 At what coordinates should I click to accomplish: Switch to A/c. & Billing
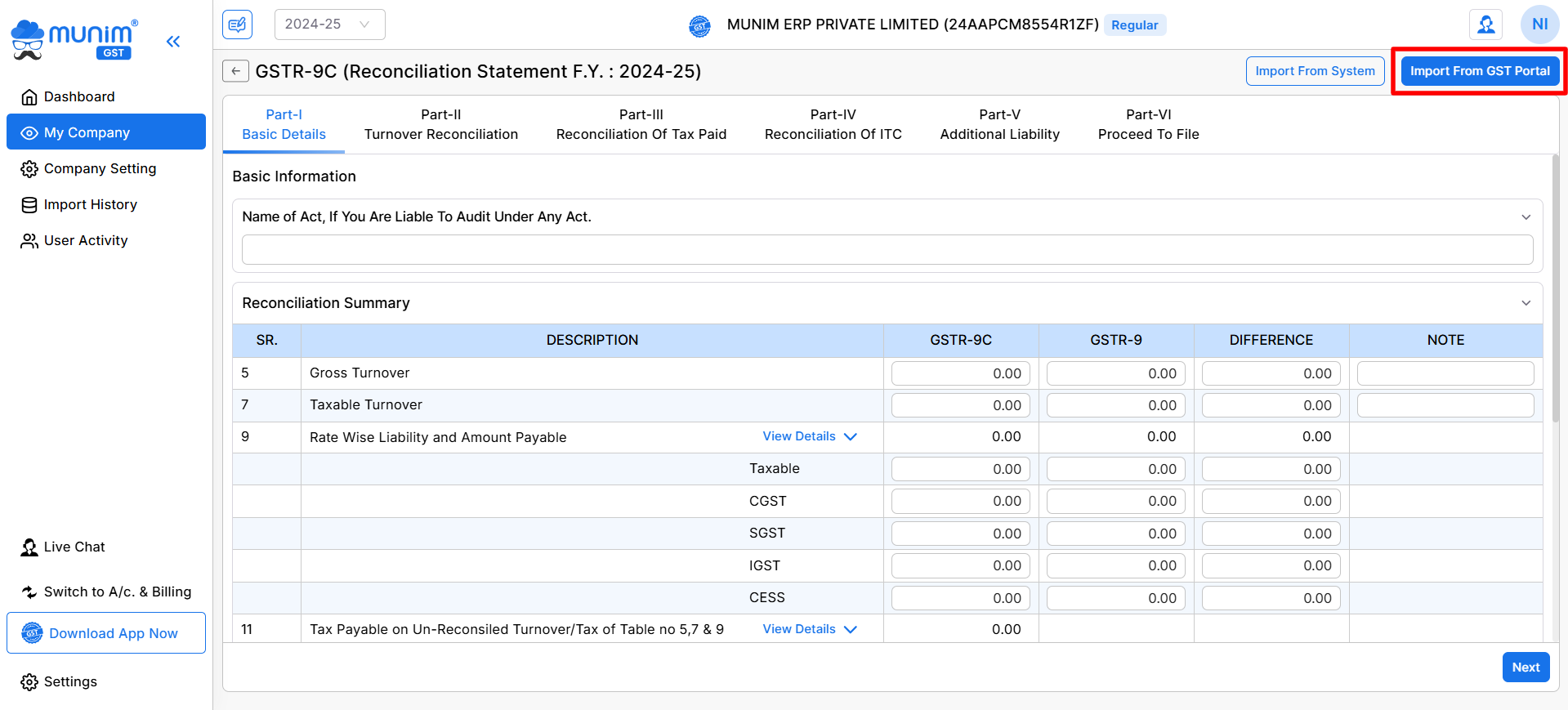pyautogui.click(x=106, y=592)
